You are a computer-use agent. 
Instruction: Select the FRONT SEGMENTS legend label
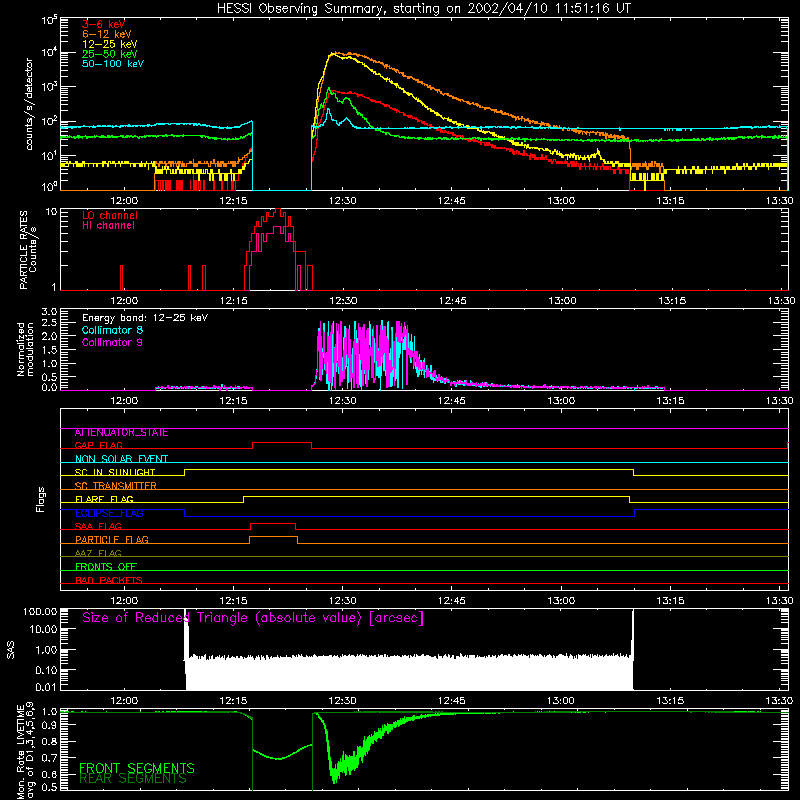pyautogui.click(x=137, y=768)
